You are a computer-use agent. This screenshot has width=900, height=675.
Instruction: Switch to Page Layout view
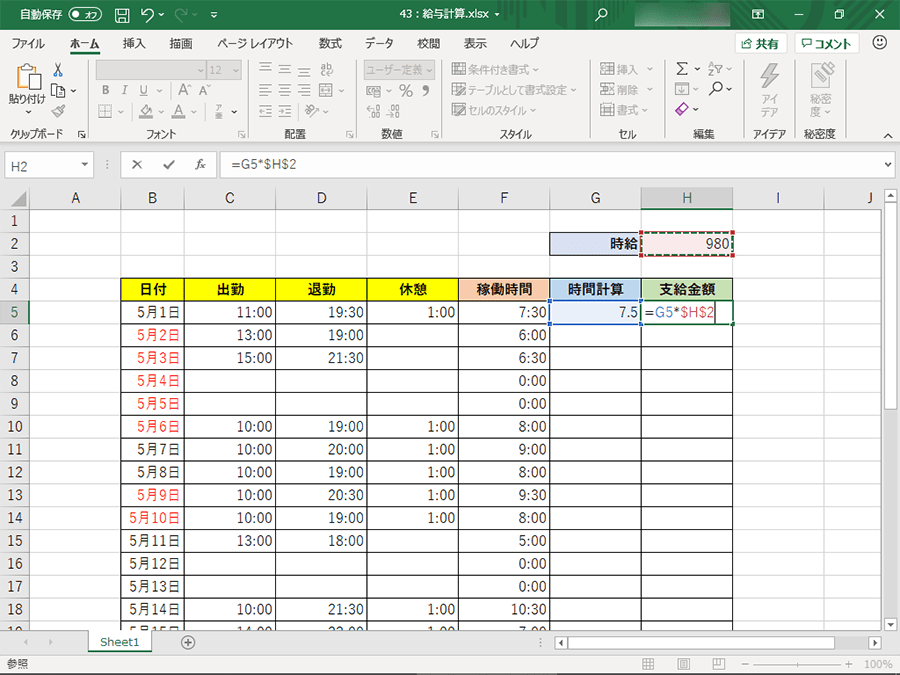pyautogui.click(x=683, y=664)
